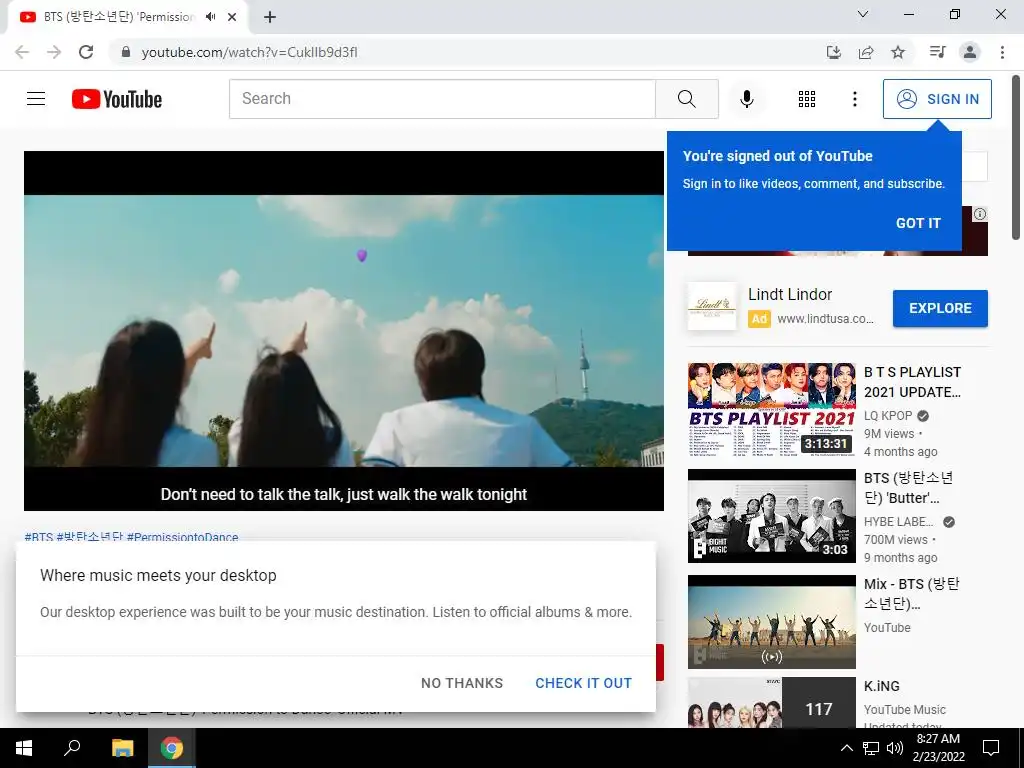Open the www.lindtusa.co ad link

click(x=825, y=319)
